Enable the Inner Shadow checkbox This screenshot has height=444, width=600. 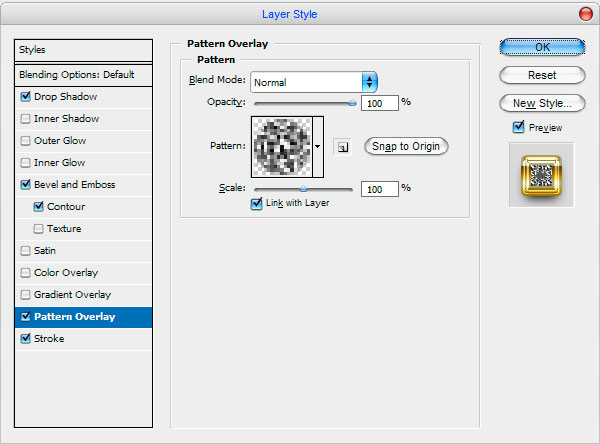[26, 119]
